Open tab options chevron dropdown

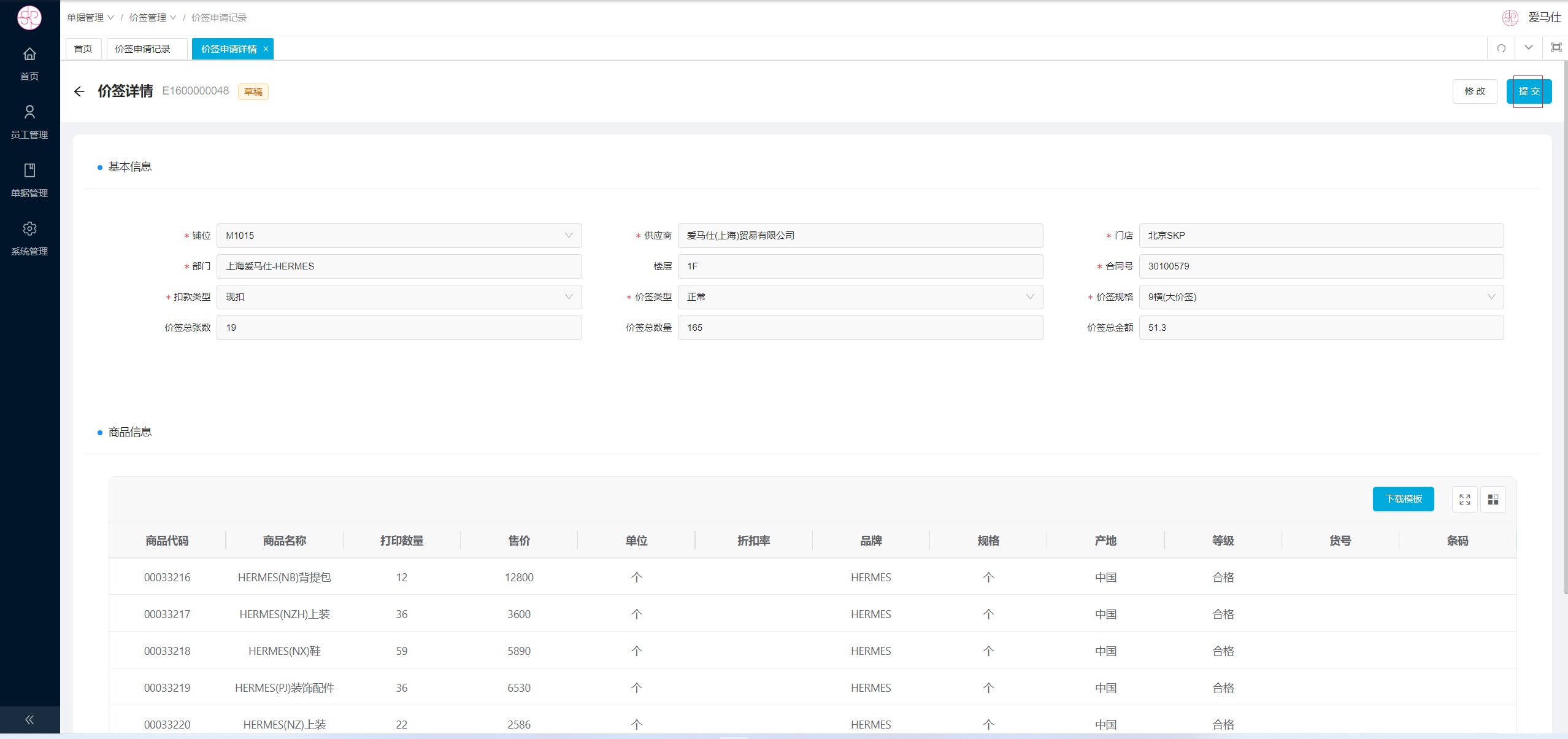(1529, 48)
